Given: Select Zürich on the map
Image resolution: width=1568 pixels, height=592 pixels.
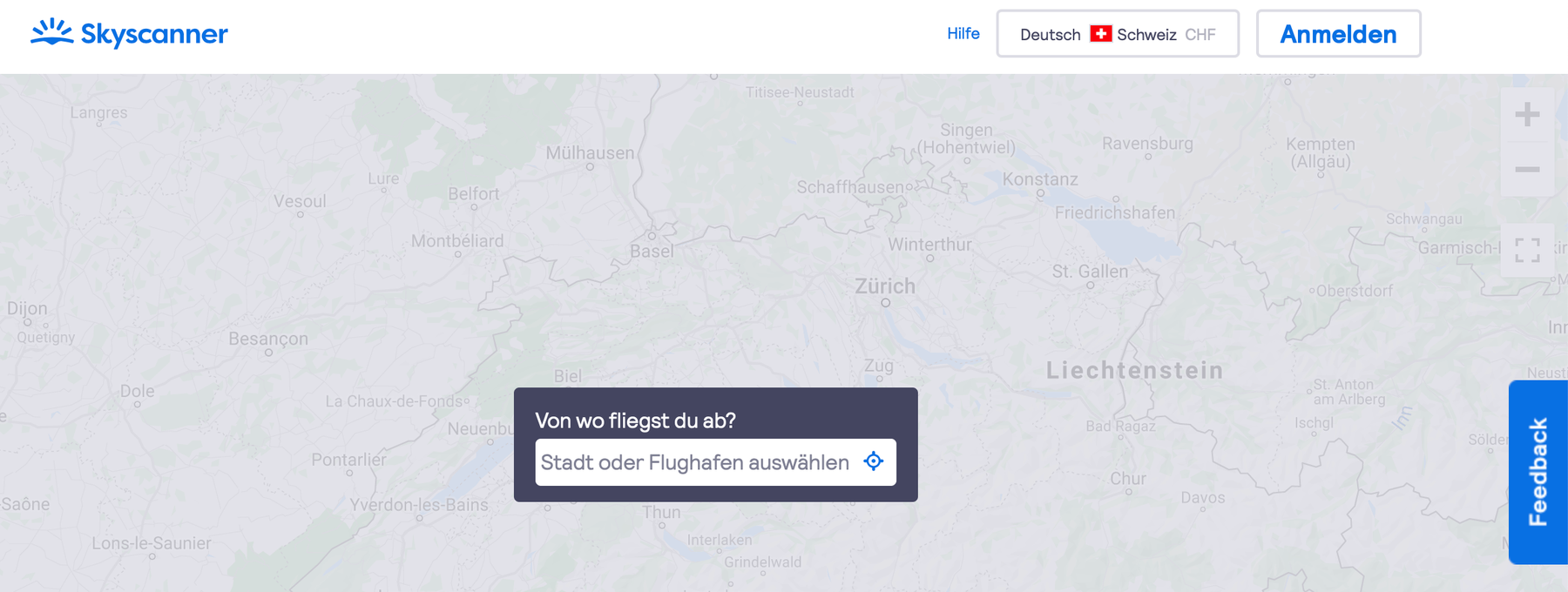Looking at the screenshot, I should (x=885, y=286).
